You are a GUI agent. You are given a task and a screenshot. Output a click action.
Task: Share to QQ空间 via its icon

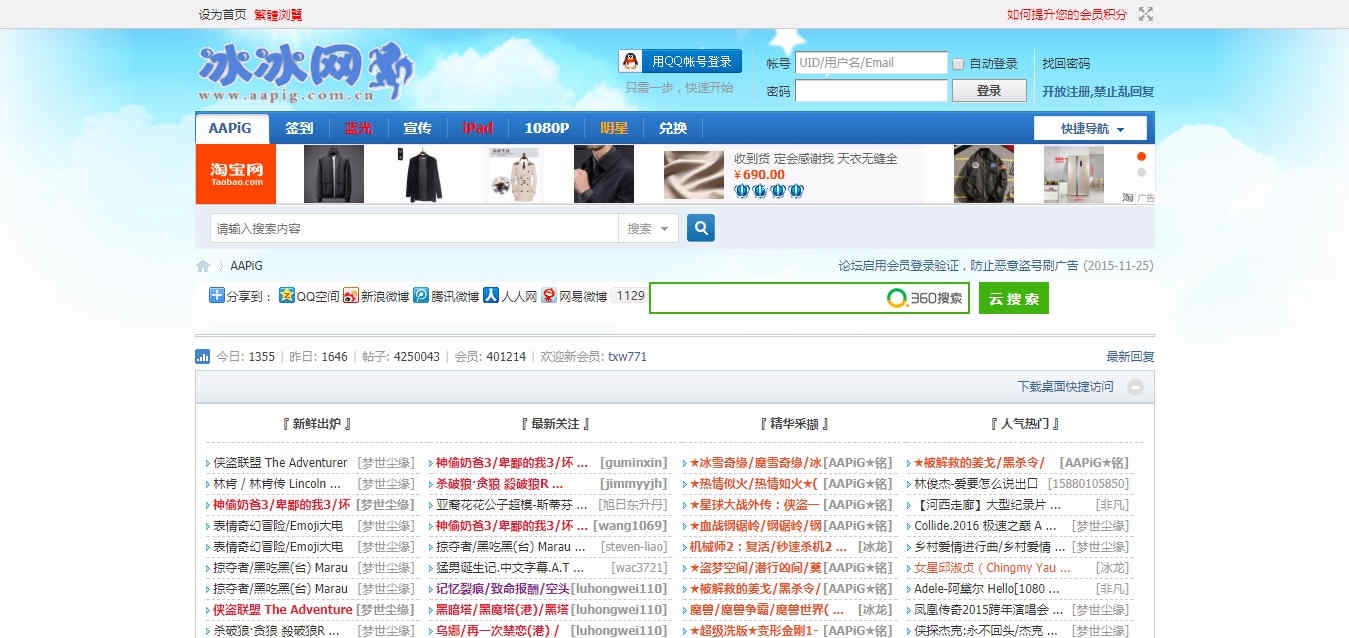click(287, 296)
